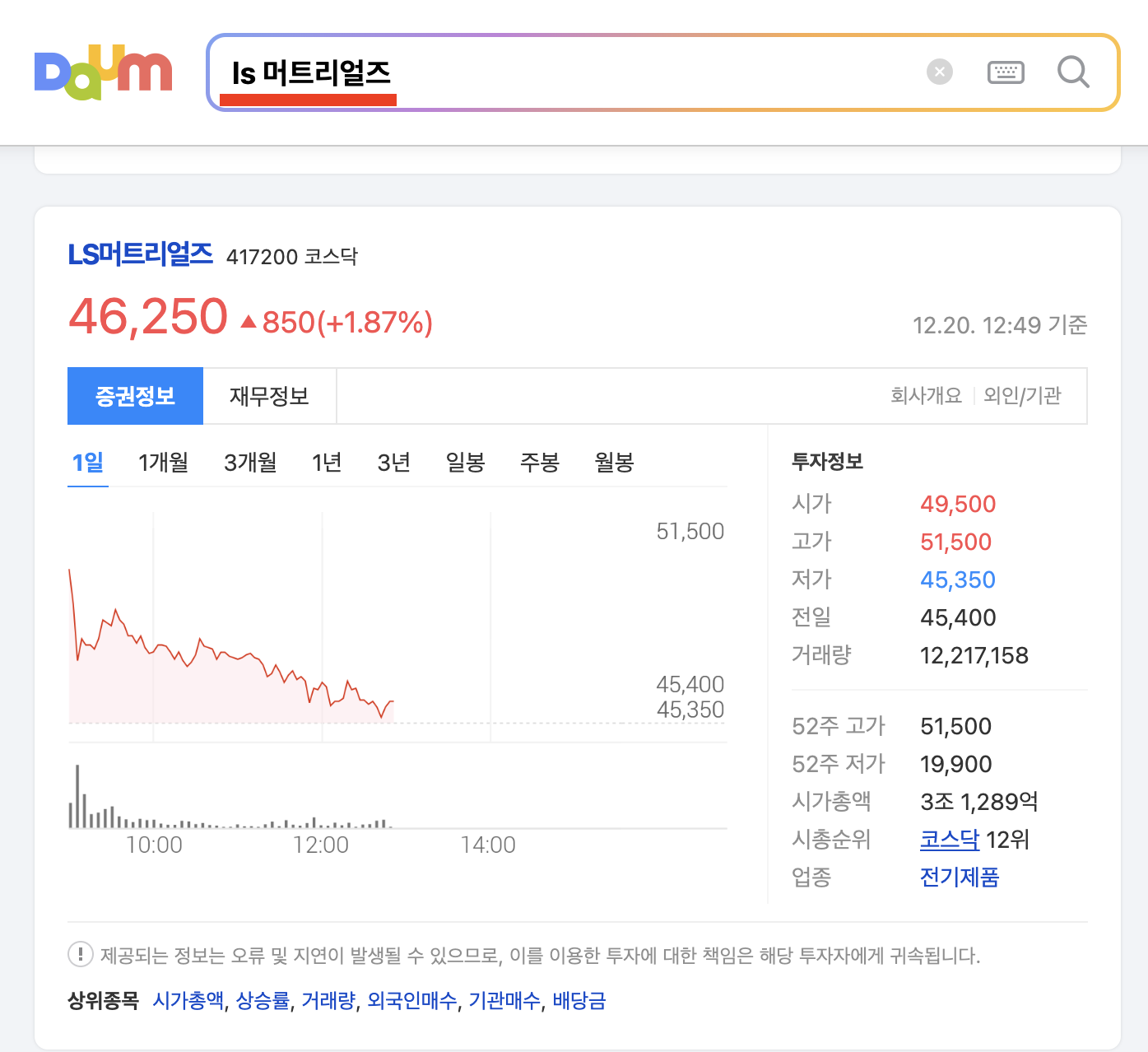The width and height of the screenshot is (1148, 1052).
Task: Select the 일봉 candlestick view
Action: [x=464, y=462]
